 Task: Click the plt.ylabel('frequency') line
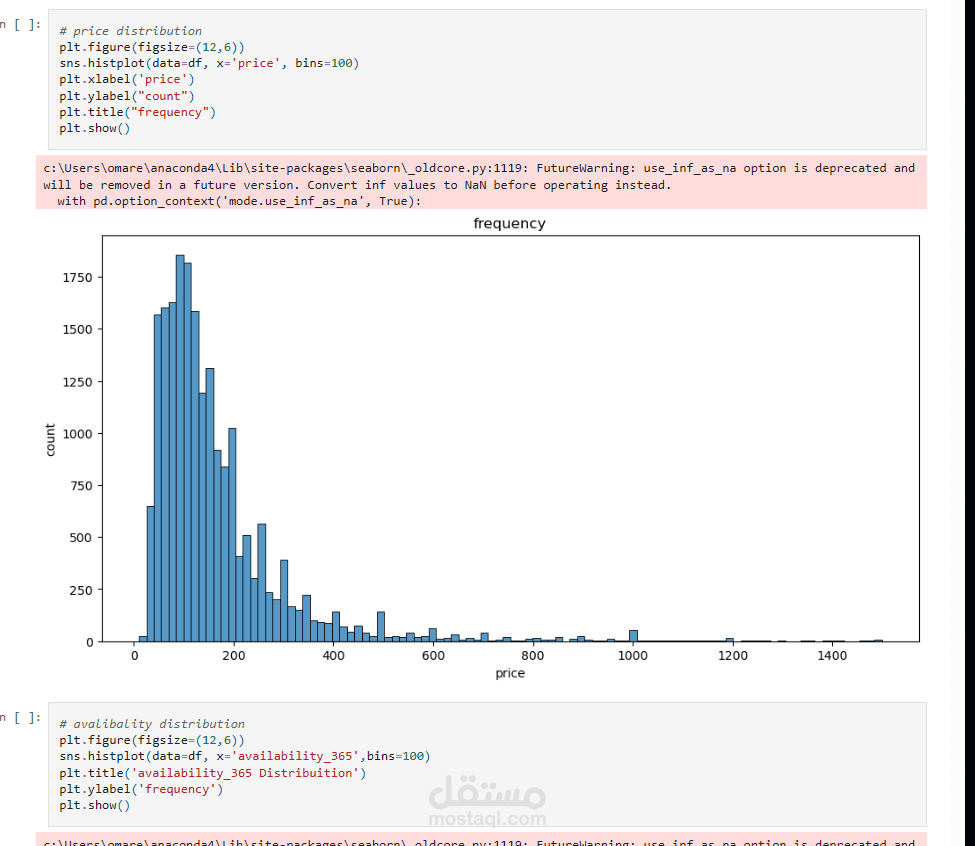click(141, 789)
